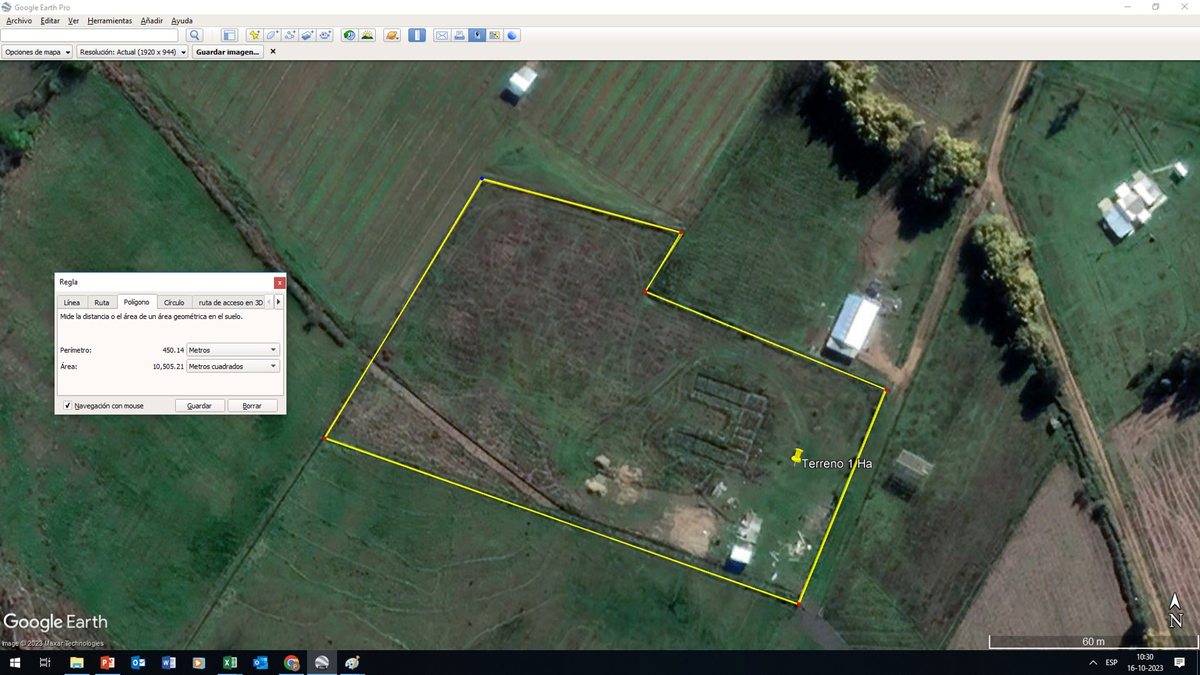The image size is (1200, 675).
Task: Click the Record a Tour icon
Action: [325, 35]
